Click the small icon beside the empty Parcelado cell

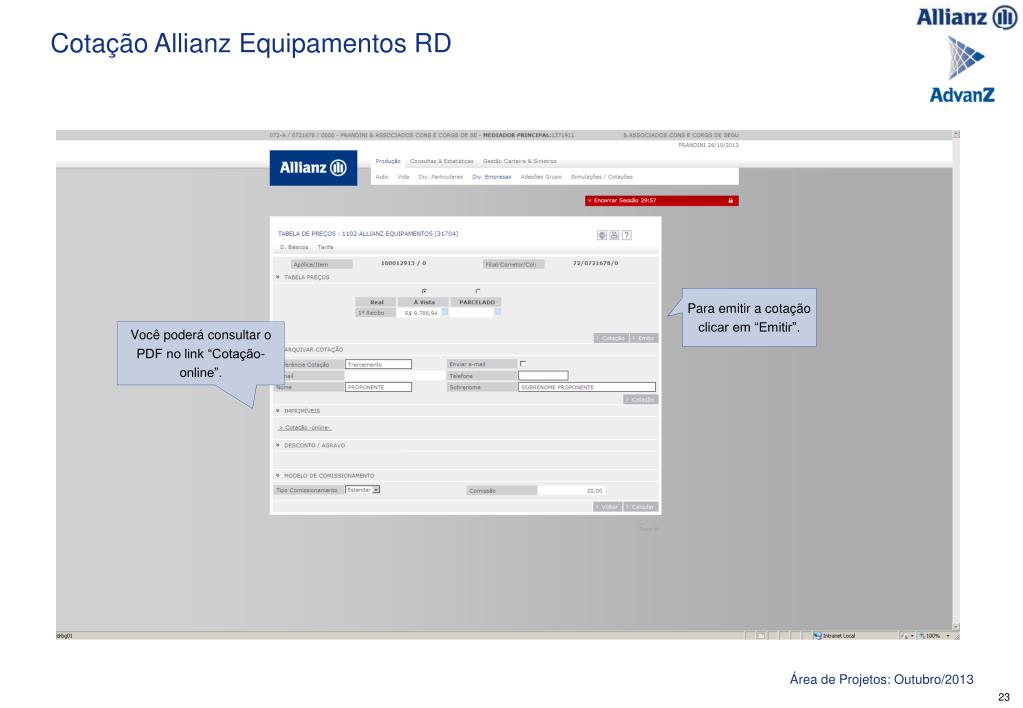497,312
